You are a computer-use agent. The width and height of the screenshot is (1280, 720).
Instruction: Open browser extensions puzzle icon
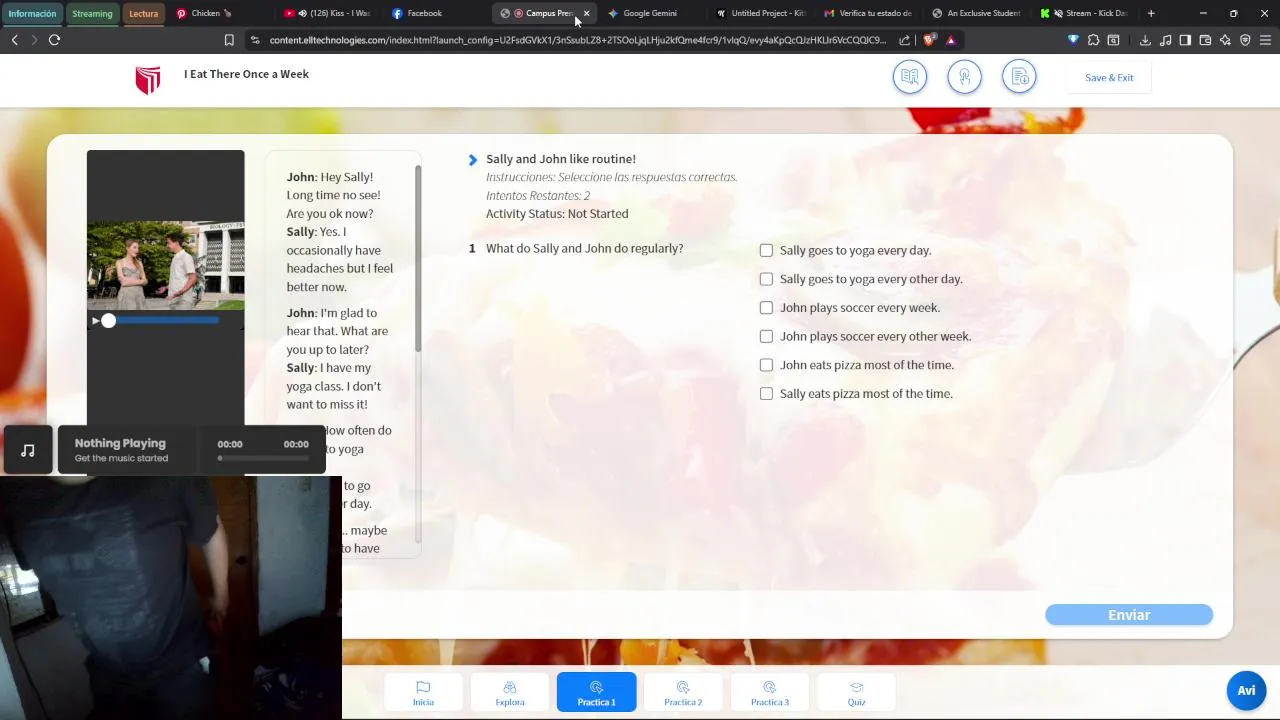[1093, 40]
